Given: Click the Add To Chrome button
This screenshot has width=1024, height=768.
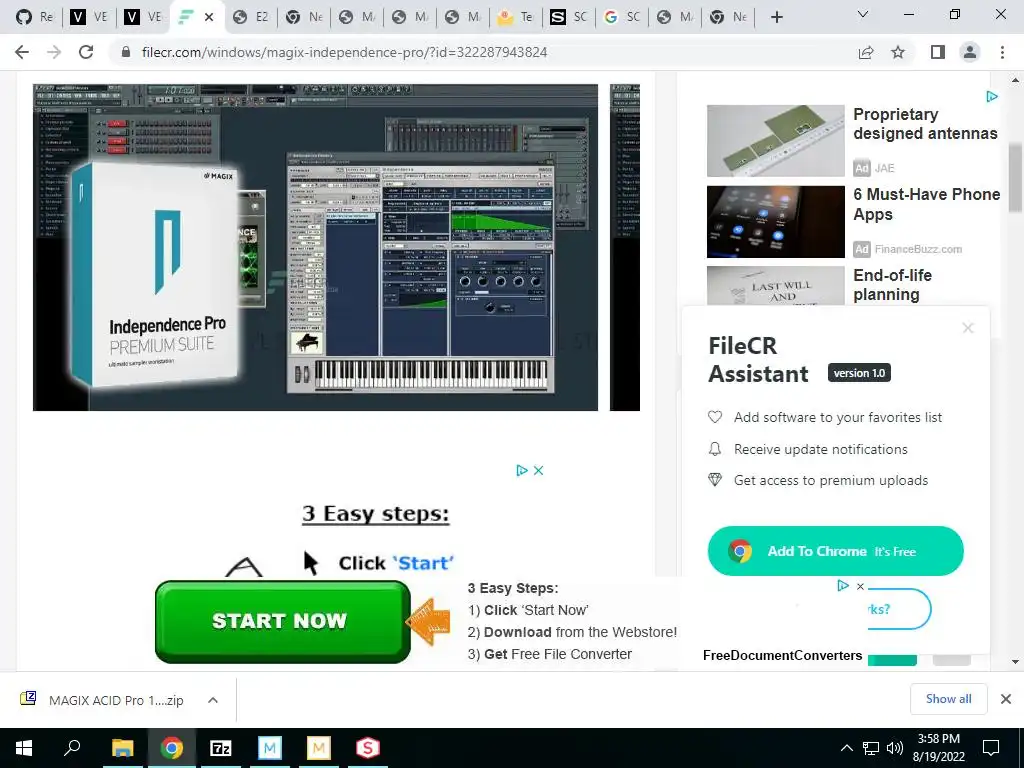Looking at the screenshot, I should point(835,551).
